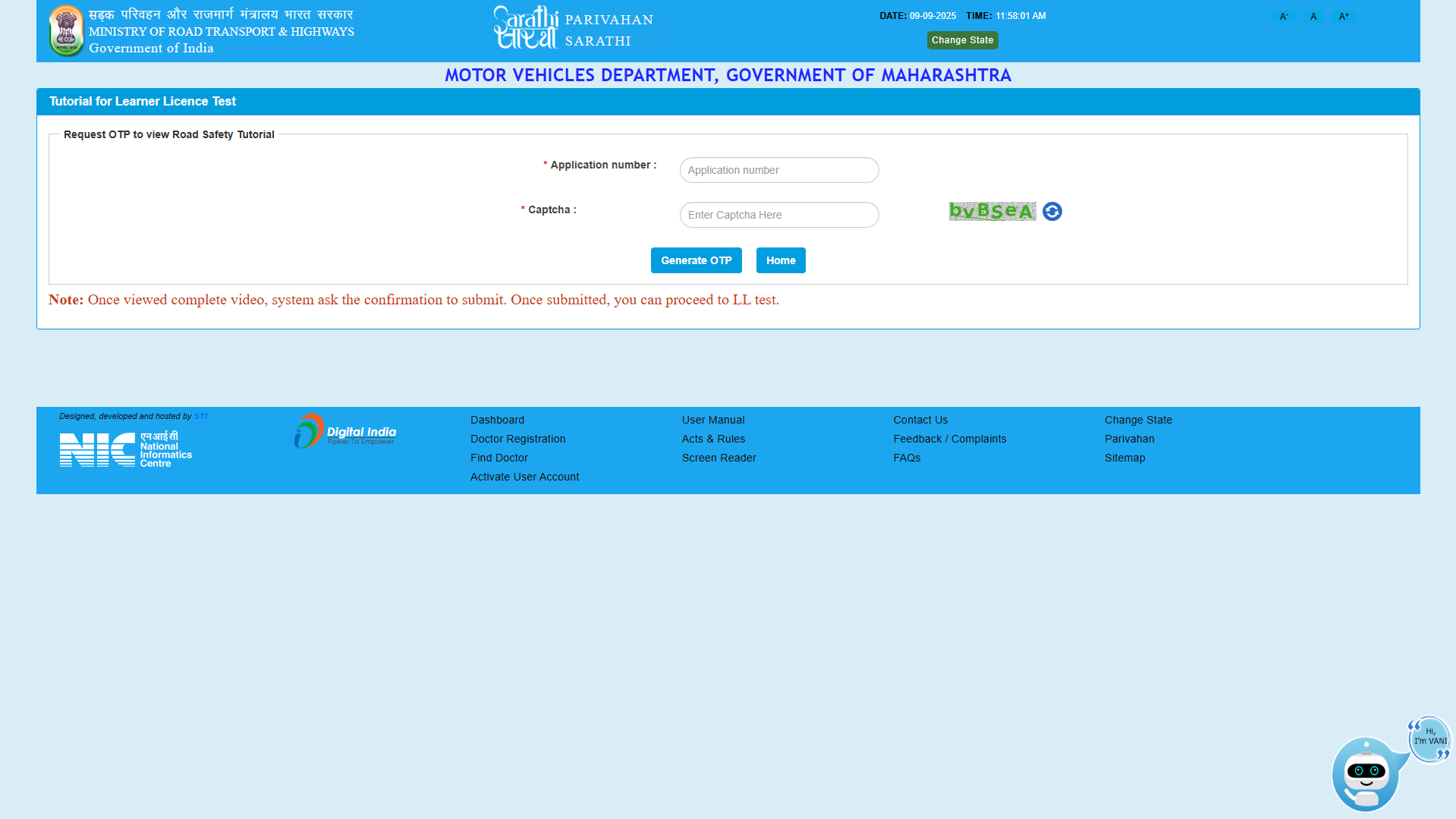Increase font size with A+ button
Viewport: 1456px width, 819px height.
pos(1344,17)
